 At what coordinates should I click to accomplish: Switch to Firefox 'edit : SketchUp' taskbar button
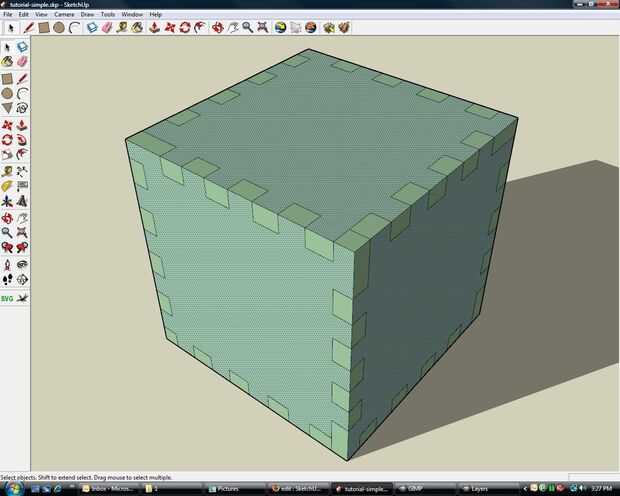click(299, 489)
